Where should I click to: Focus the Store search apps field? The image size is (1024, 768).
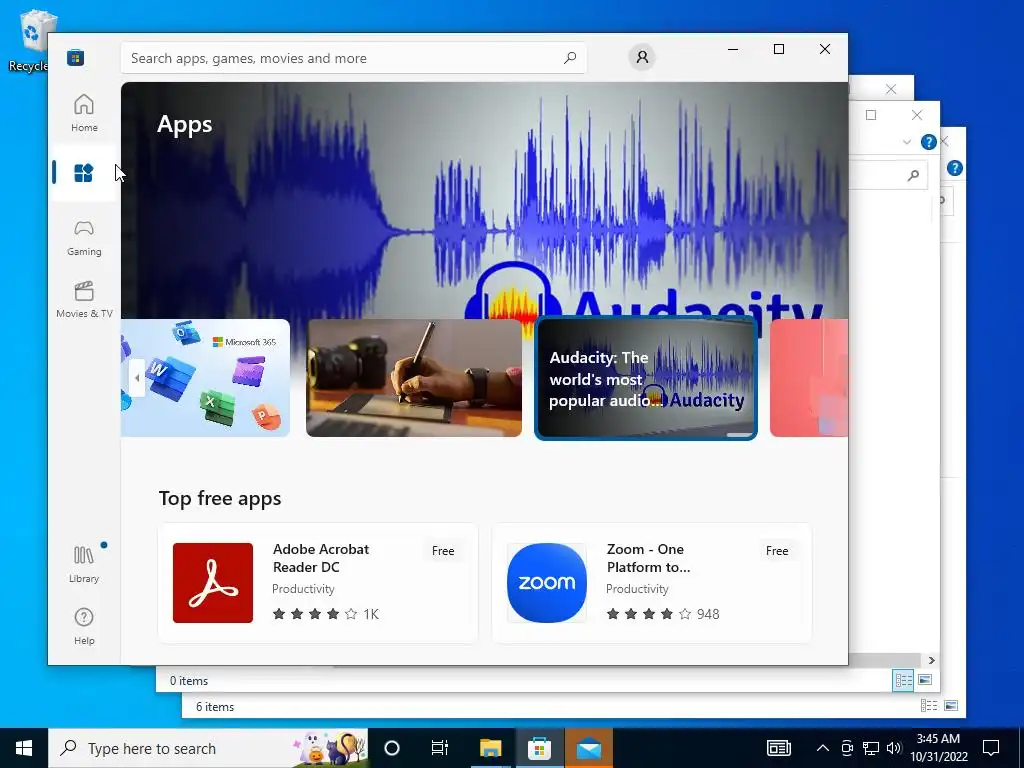click(353, 58)
